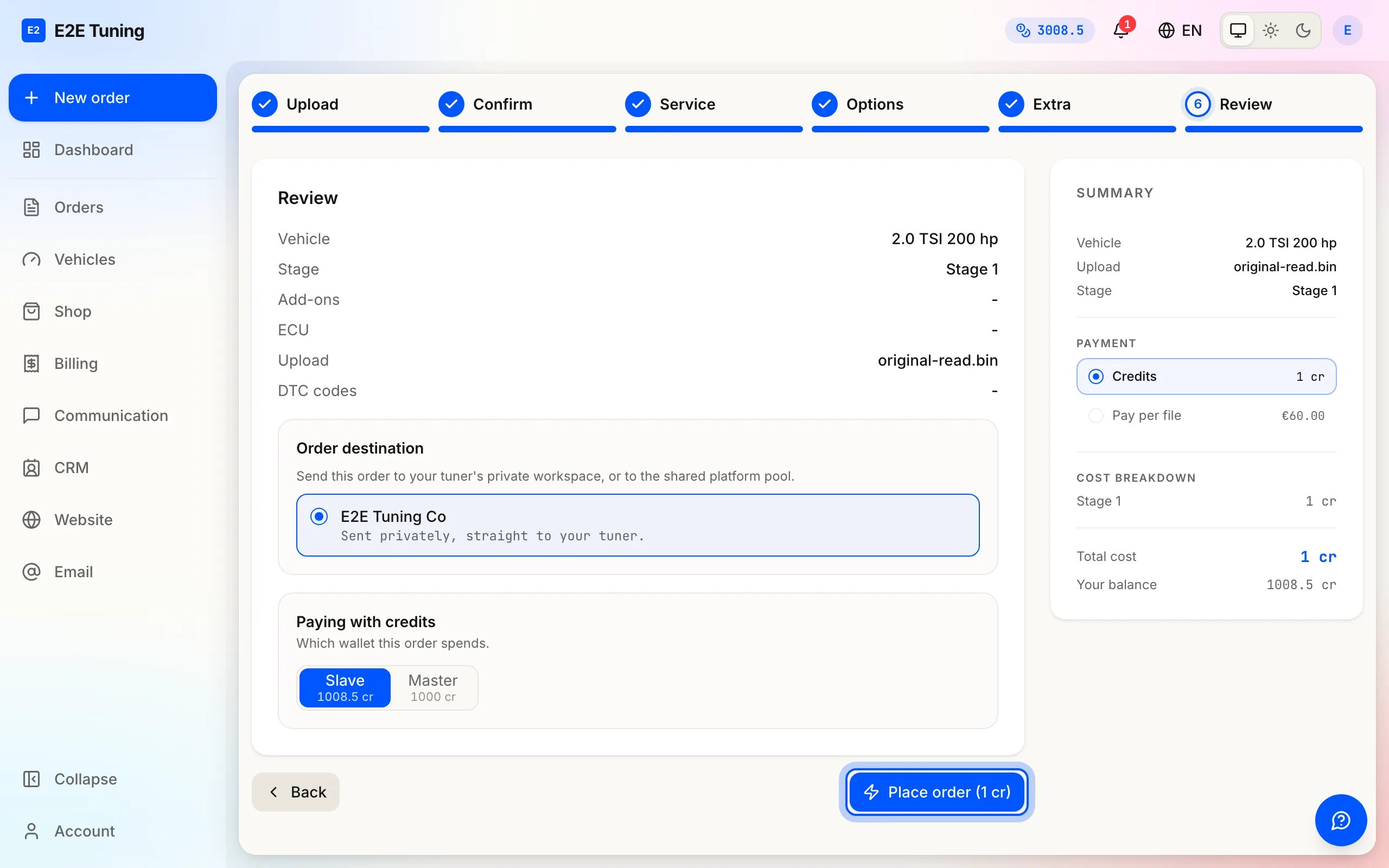Collapse the sidebar
This screenshot has height=868, width=1389.
pyautogui.click(x=113, y=779)
